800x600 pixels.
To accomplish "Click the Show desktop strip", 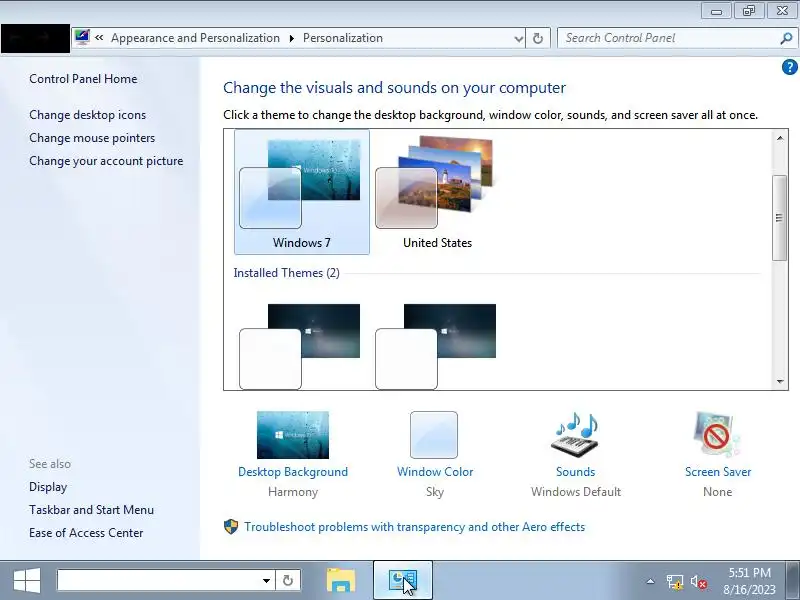I will (793, 581).
